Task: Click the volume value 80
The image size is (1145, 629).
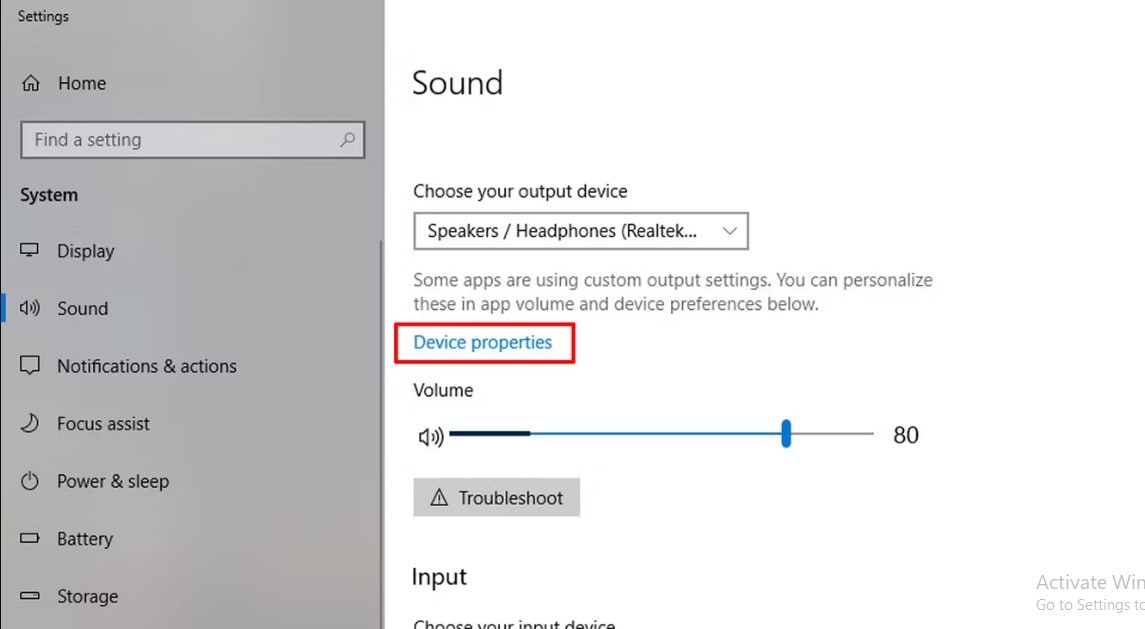Action: [905, 435]
